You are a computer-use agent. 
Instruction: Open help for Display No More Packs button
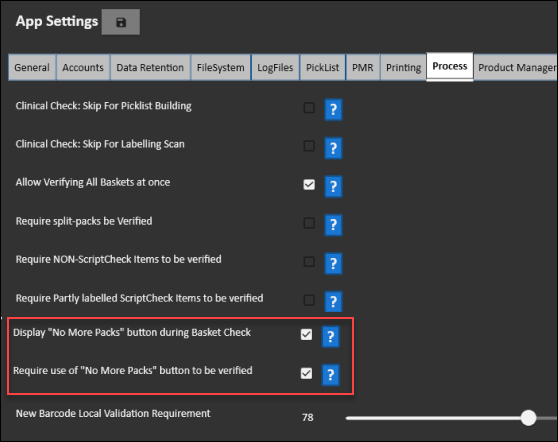click(331, 336)
